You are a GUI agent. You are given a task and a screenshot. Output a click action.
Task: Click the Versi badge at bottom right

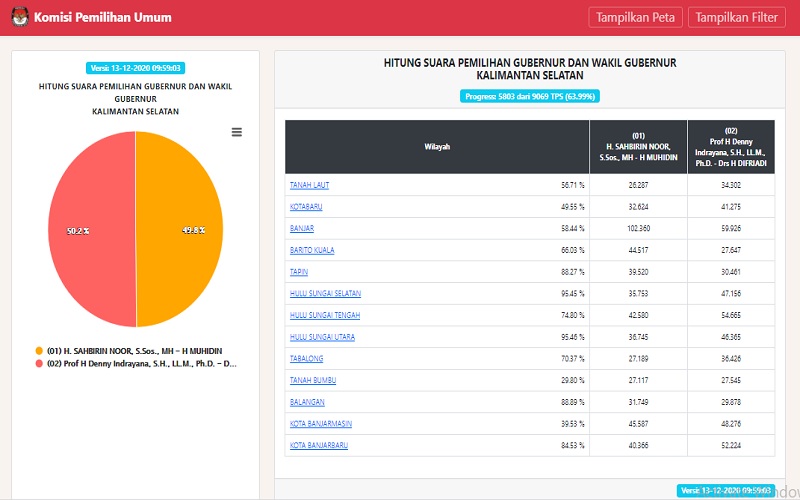pos(726,490)
